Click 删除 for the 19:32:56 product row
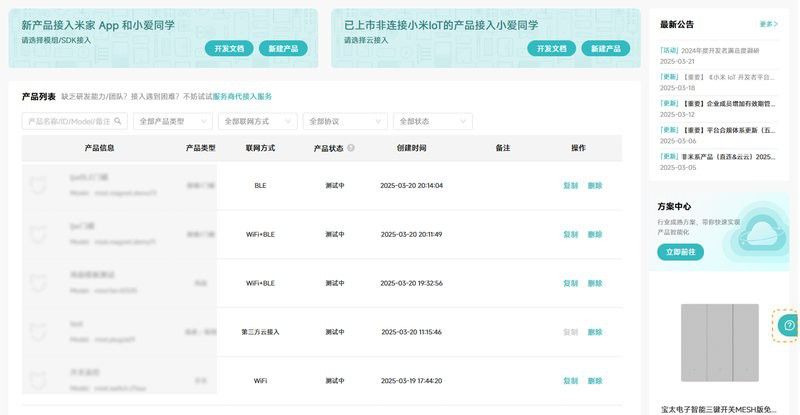The image size is (800, 415). tap(595, 283)
